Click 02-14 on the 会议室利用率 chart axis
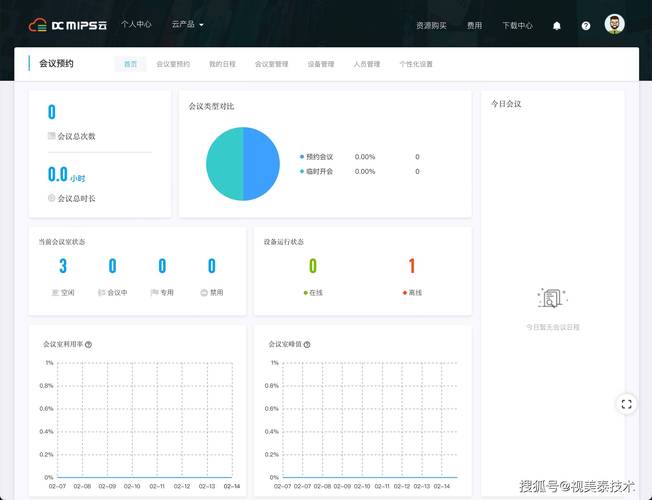Screen dimensions: 652x500 click(x=232, y=486)
